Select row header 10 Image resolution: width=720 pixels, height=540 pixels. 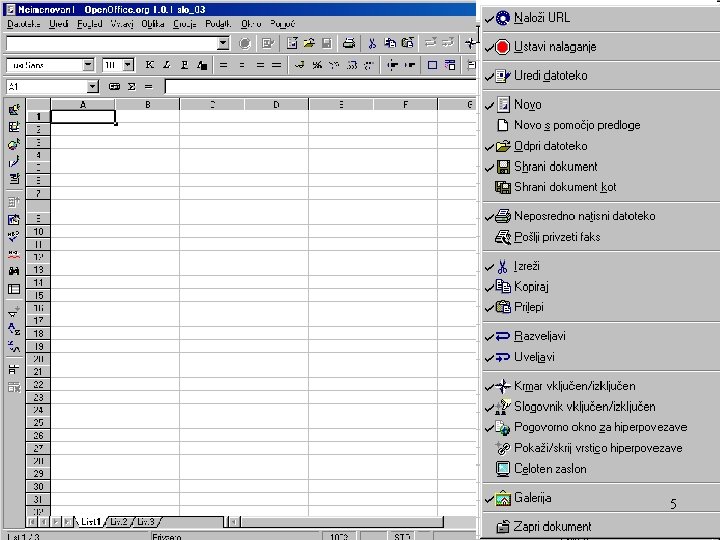coord(38,231)
